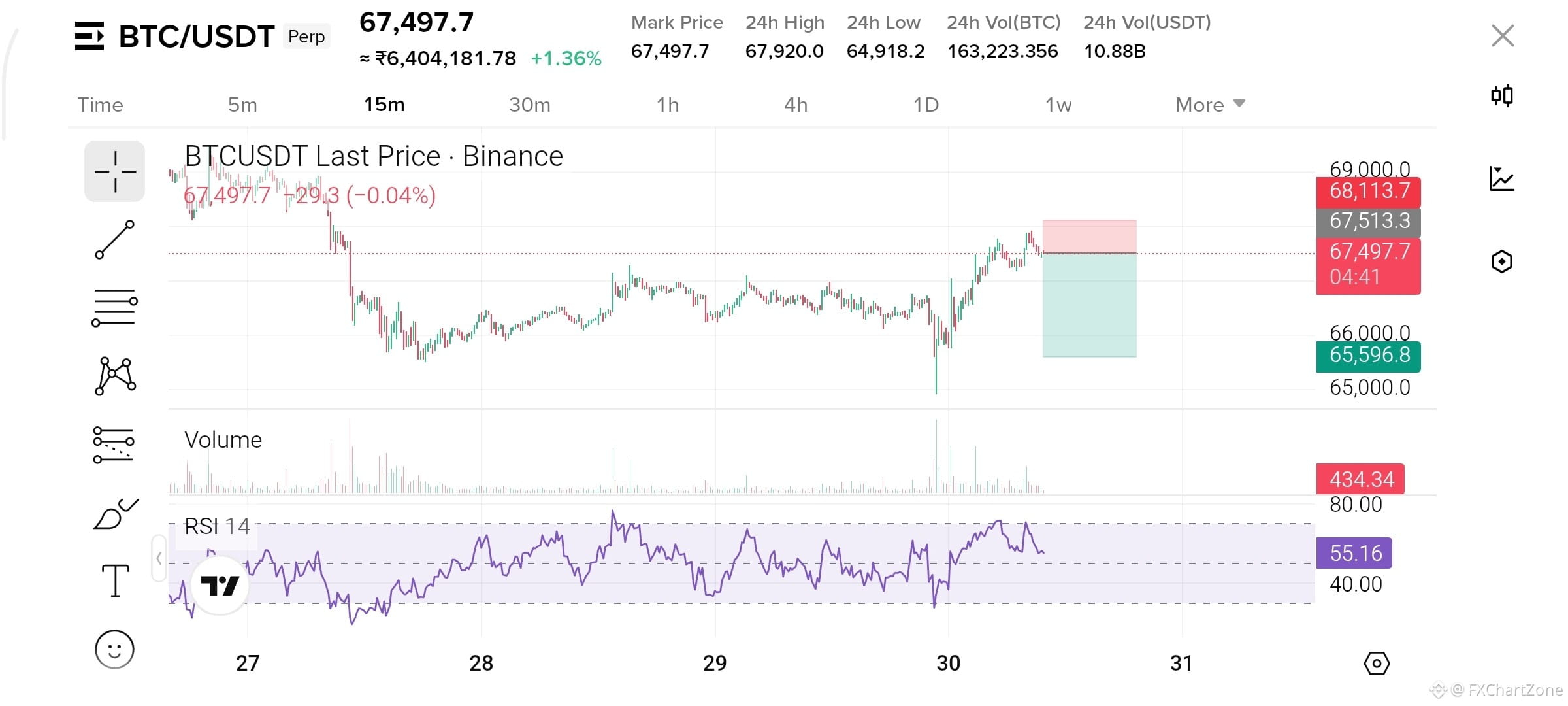This screenshot has width=1568, height=706.
Task: Switch to 4h timeframe
Action: click(x=796, y=105)
